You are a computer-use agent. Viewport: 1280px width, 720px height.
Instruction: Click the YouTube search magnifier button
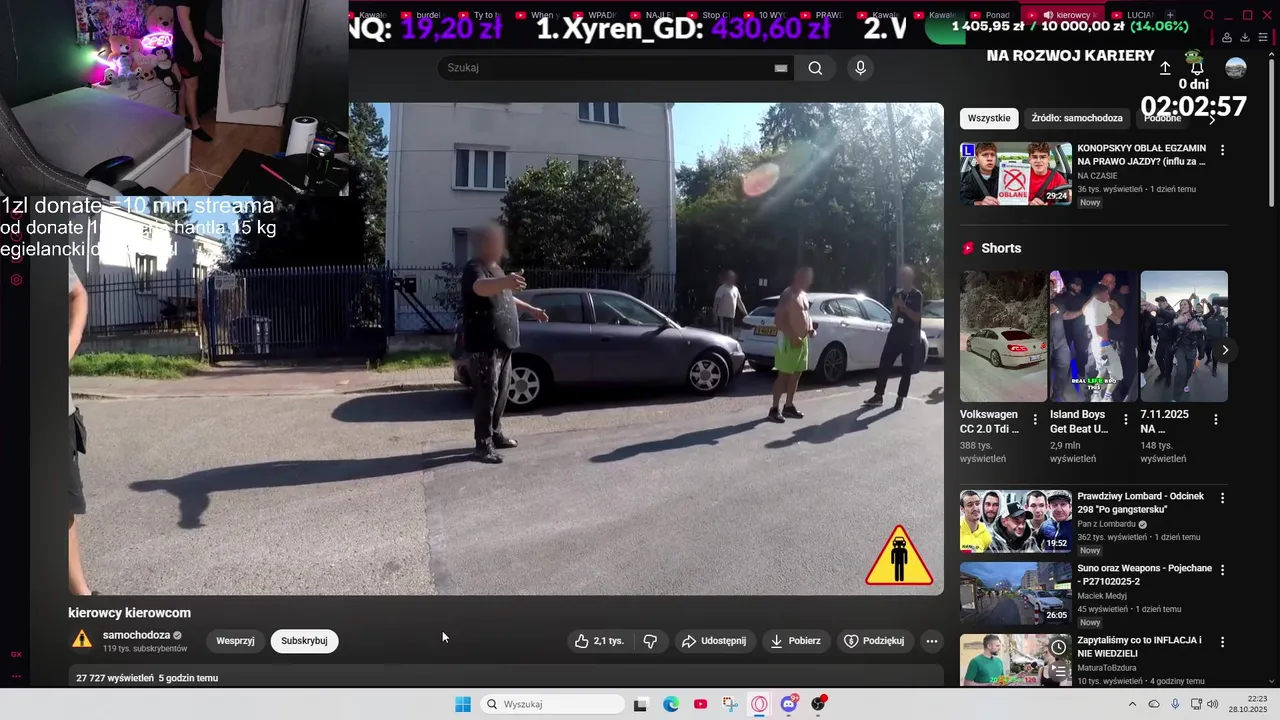[x=815, y=68]
